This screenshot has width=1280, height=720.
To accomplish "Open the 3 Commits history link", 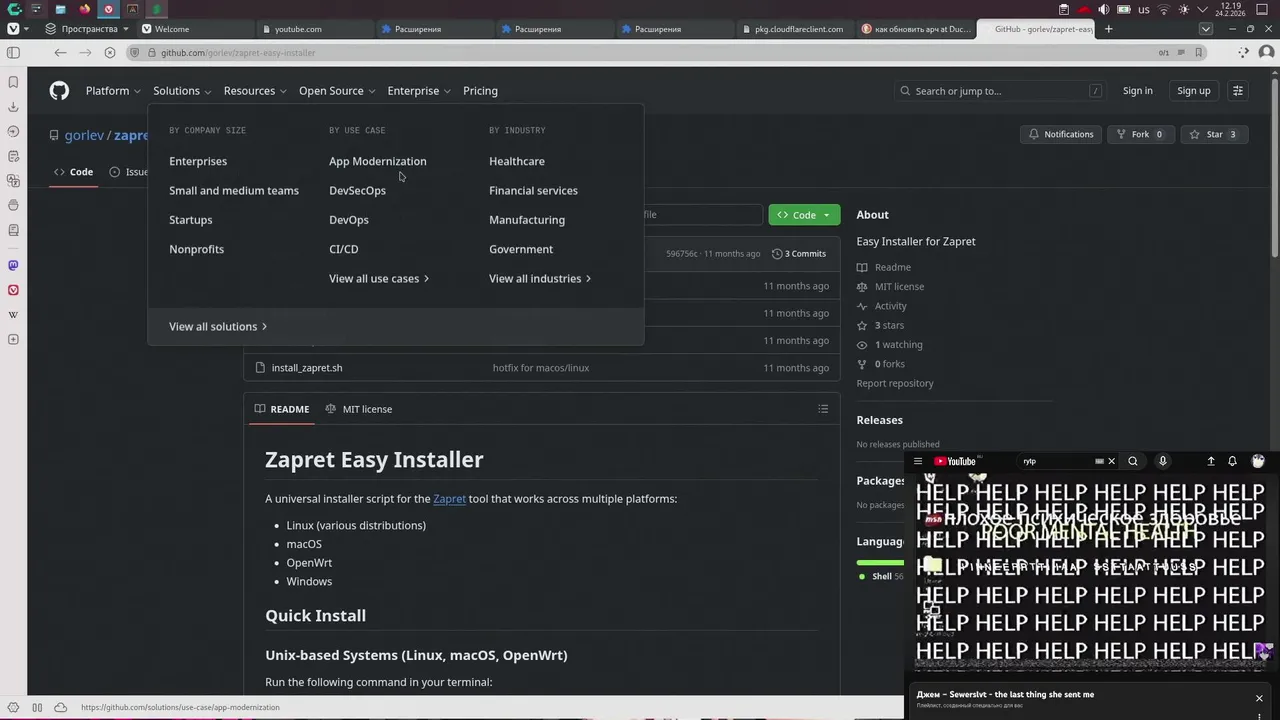I will click(799, 254).
